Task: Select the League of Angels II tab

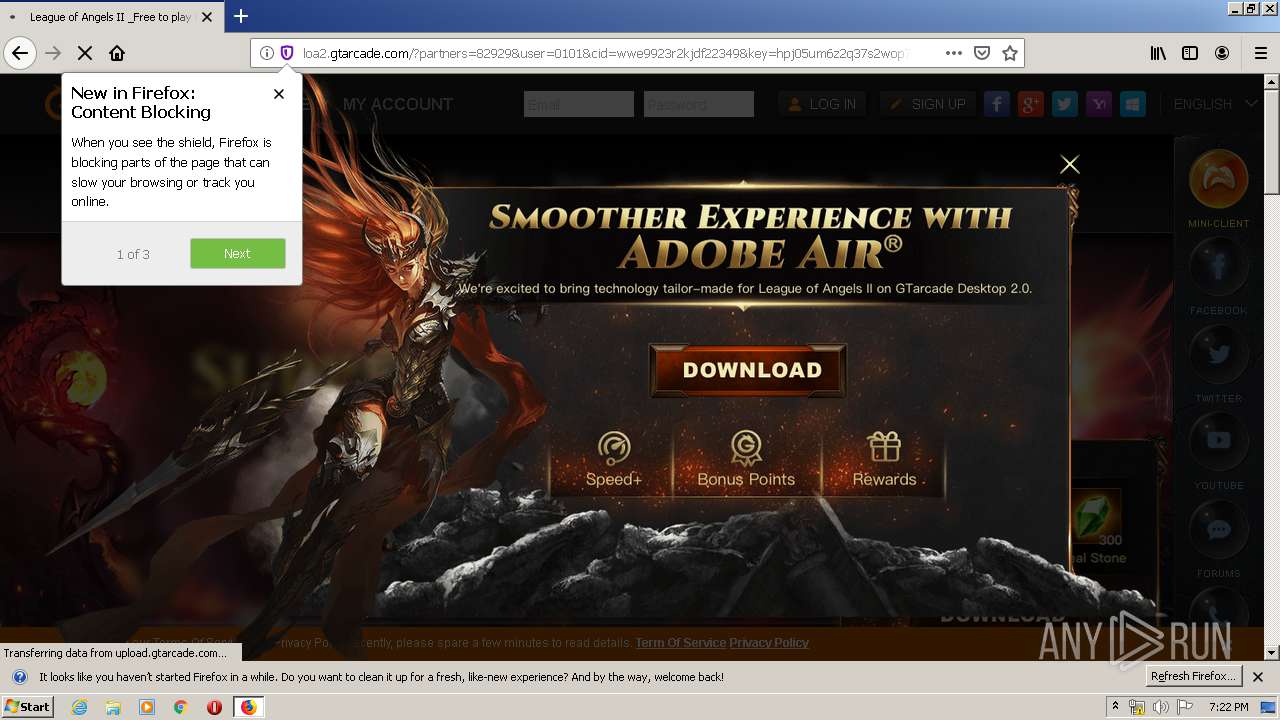Action: point(110,17)
